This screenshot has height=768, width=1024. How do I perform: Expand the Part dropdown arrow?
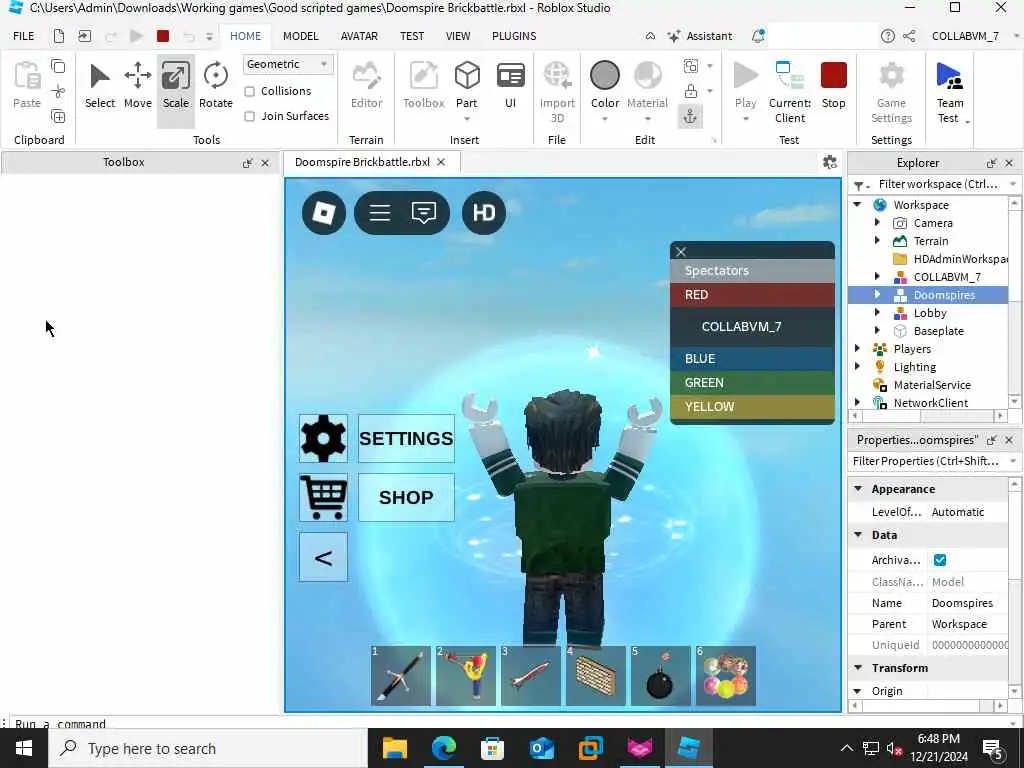[467, 119]
